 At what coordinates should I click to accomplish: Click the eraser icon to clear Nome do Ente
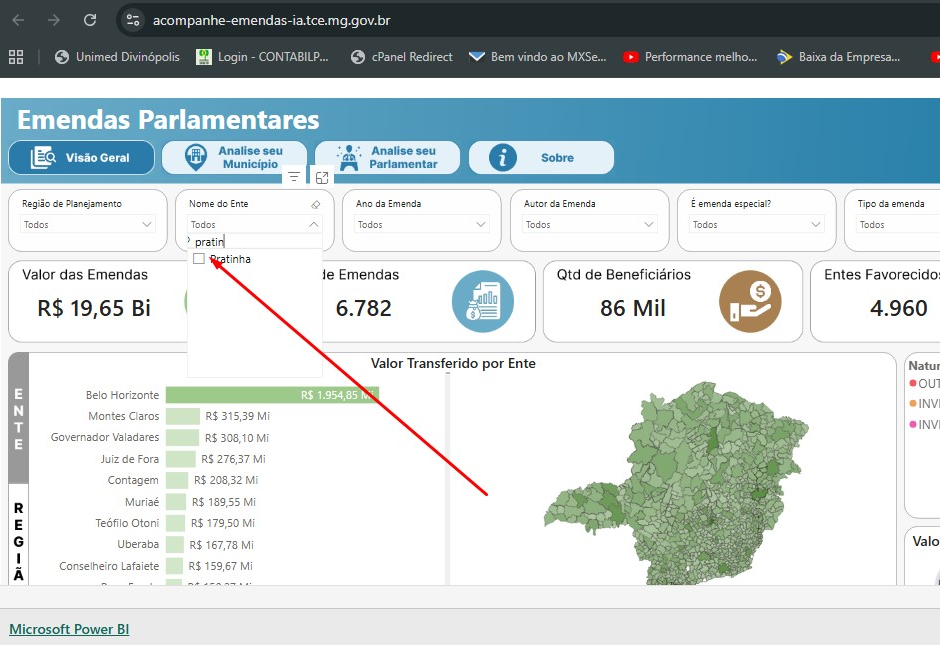(x=315, y=204)
